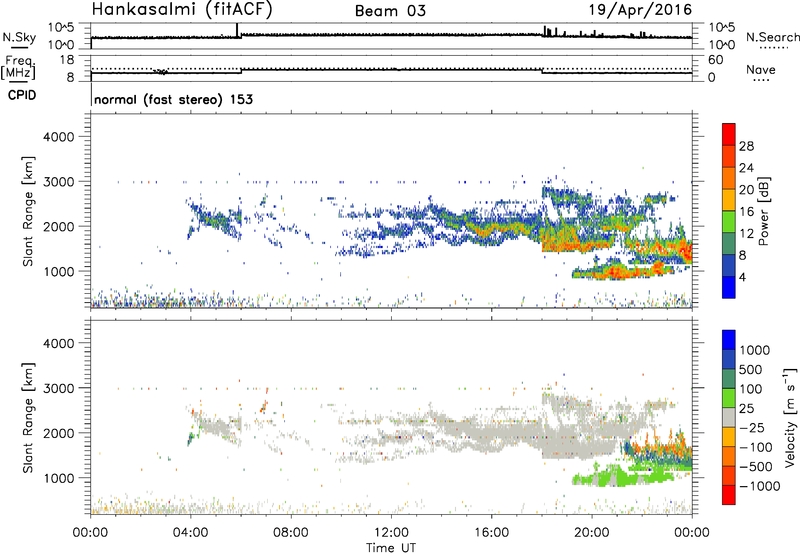Click the 'Power [dB]' colorbar label
Image resolution: width=800 pixels, height=554 pixels.
[763, 211]
